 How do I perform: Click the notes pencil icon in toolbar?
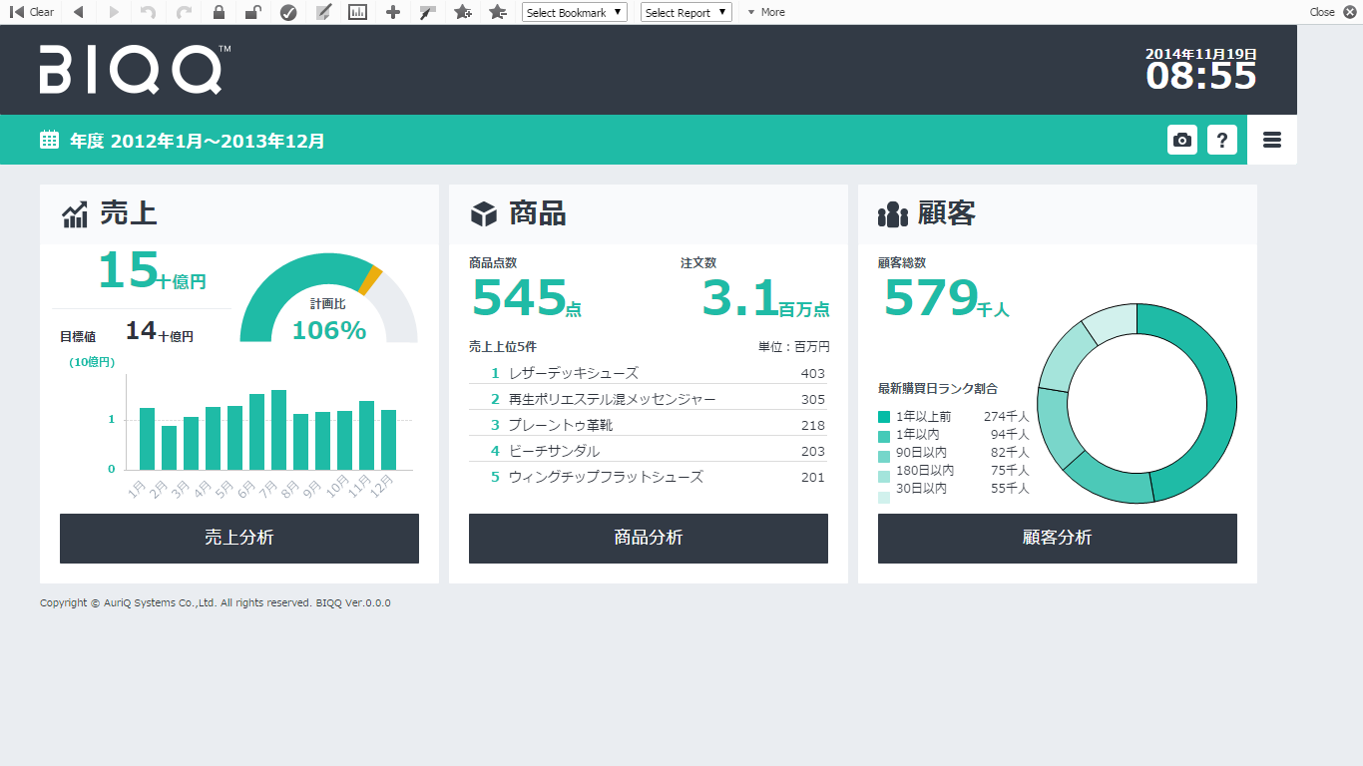(x=323, y=12)
